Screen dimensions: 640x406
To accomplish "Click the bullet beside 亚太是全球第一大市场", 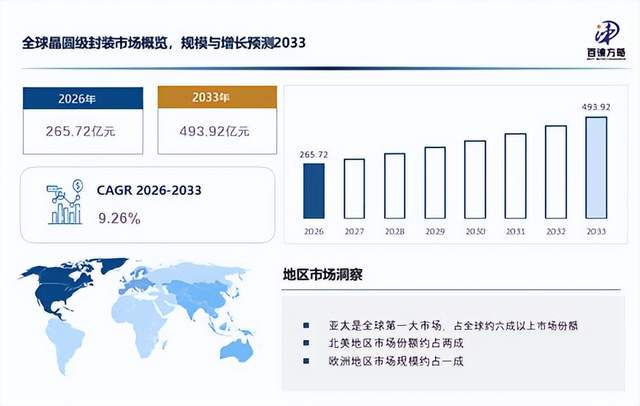I will (x=306, y=326).
